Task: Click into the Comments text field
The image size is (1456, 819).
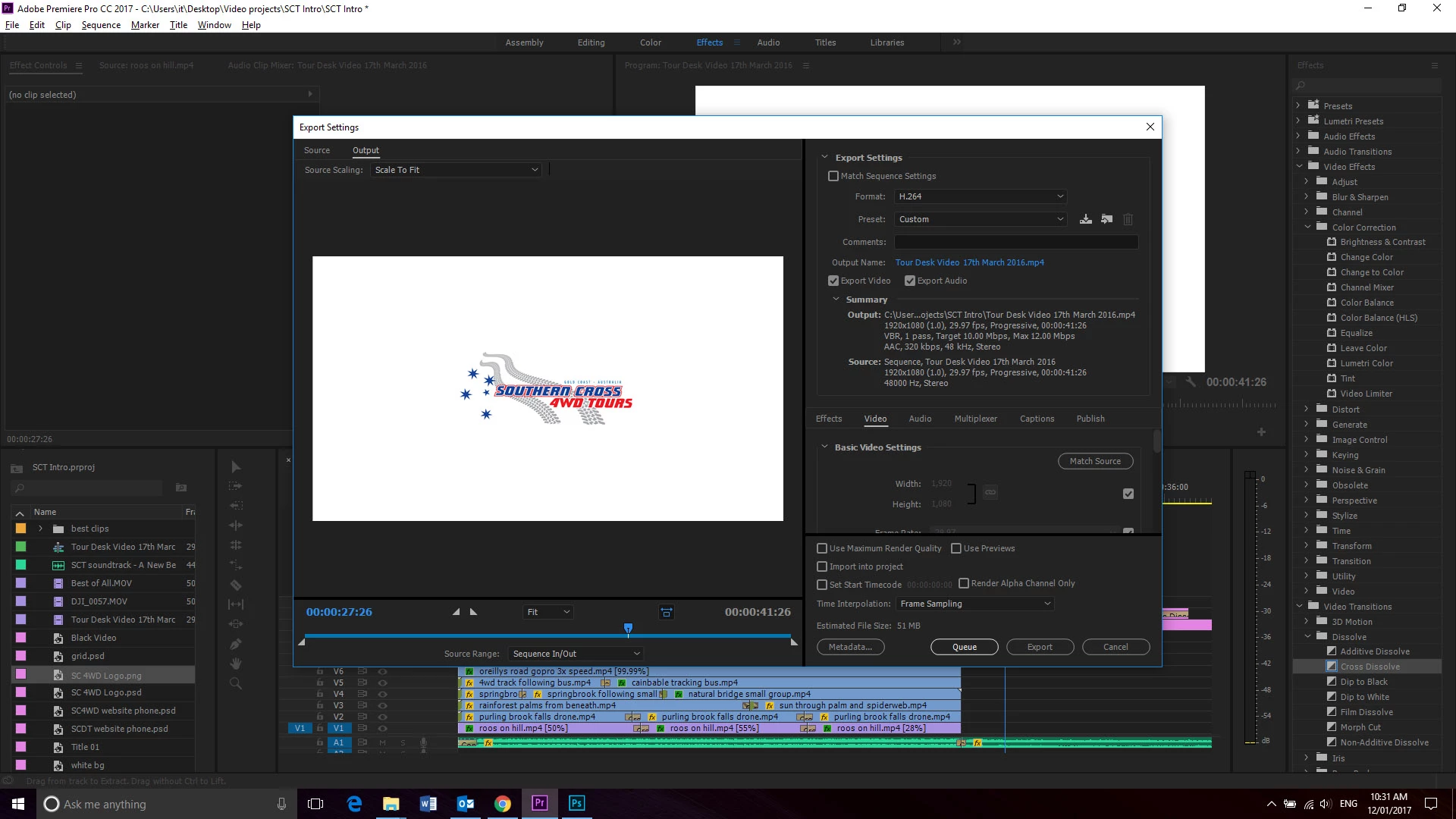Action: pyautogui.click(x=1015, y=242)
